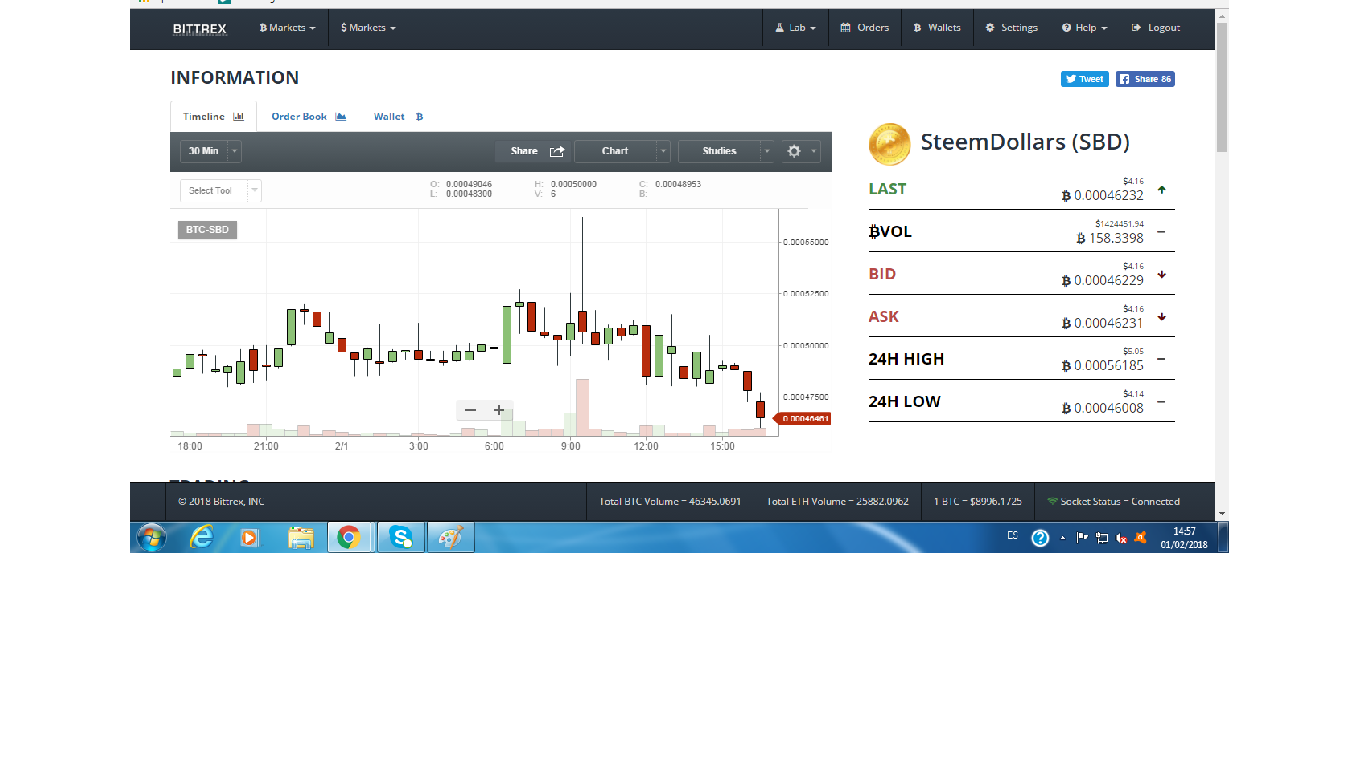Image resolution: width=1366 pixels, height=768 pixels.
Task: Click Logout in the top bar
Action: click(1156, 28)
